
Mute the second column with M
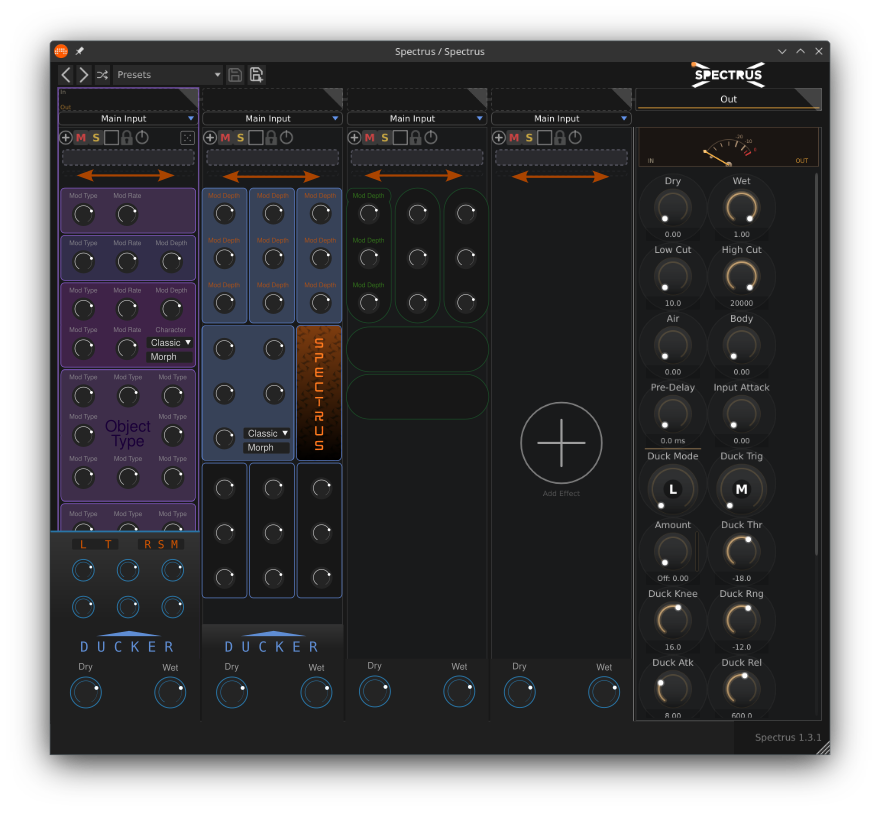click(x=225, y=138)
